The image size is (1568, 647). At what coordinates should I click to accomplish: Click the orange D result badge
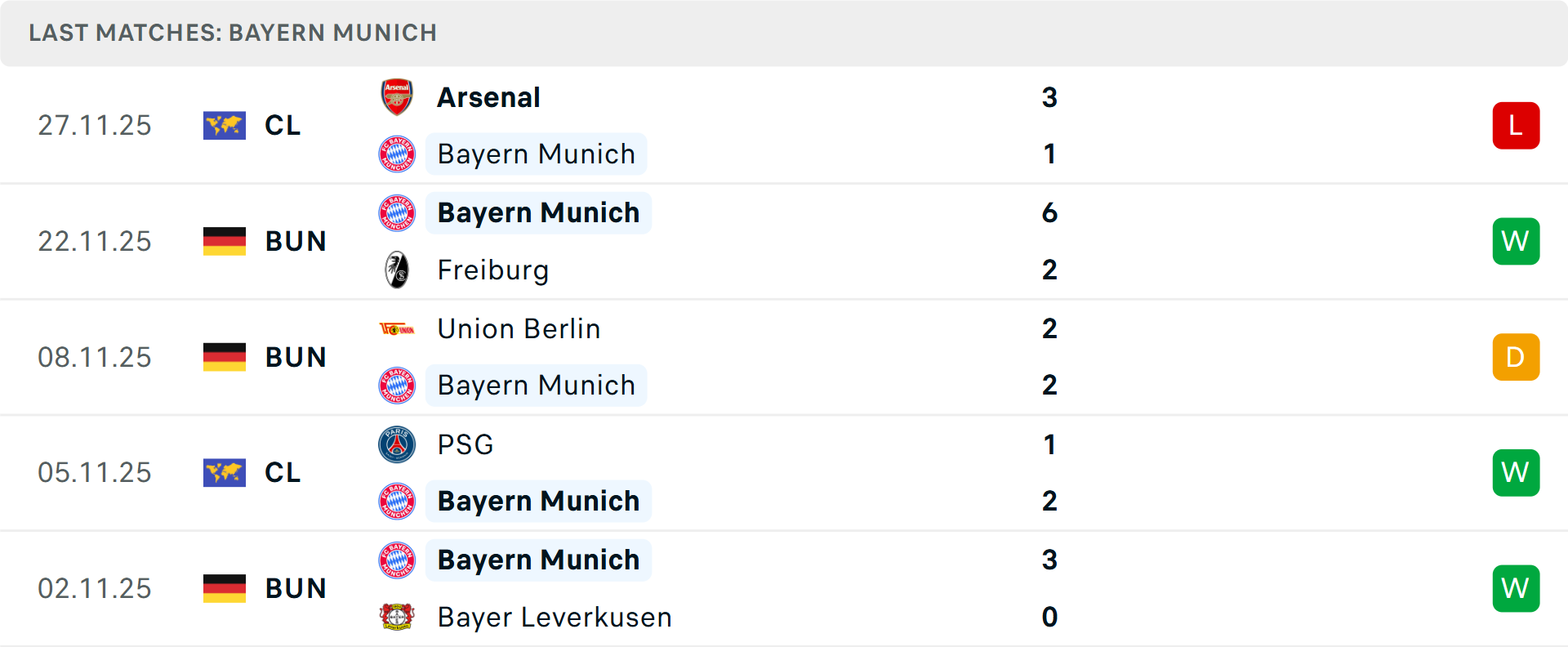1516,357
